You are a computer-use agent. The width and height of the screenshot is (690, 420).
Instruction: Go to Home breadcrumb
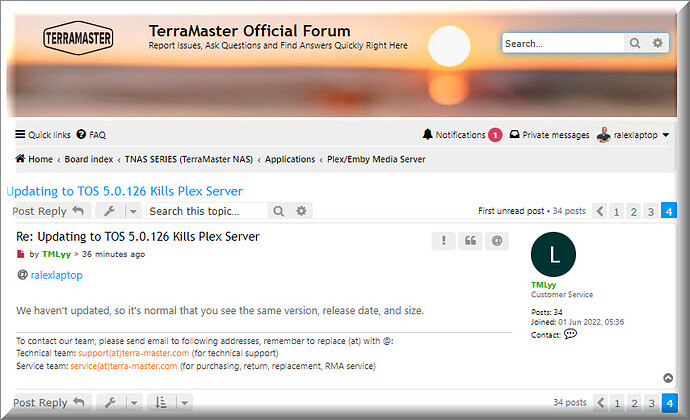tap(34, 159)
